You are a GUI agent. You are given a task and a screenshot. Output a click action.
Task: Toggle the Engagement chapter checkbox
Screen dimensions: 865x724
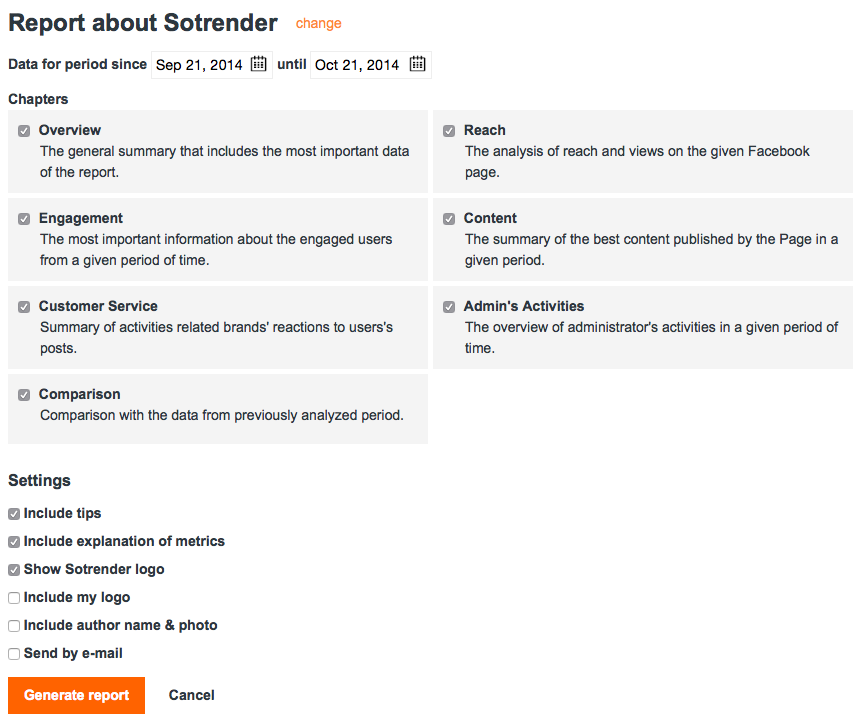pos(24,219)
